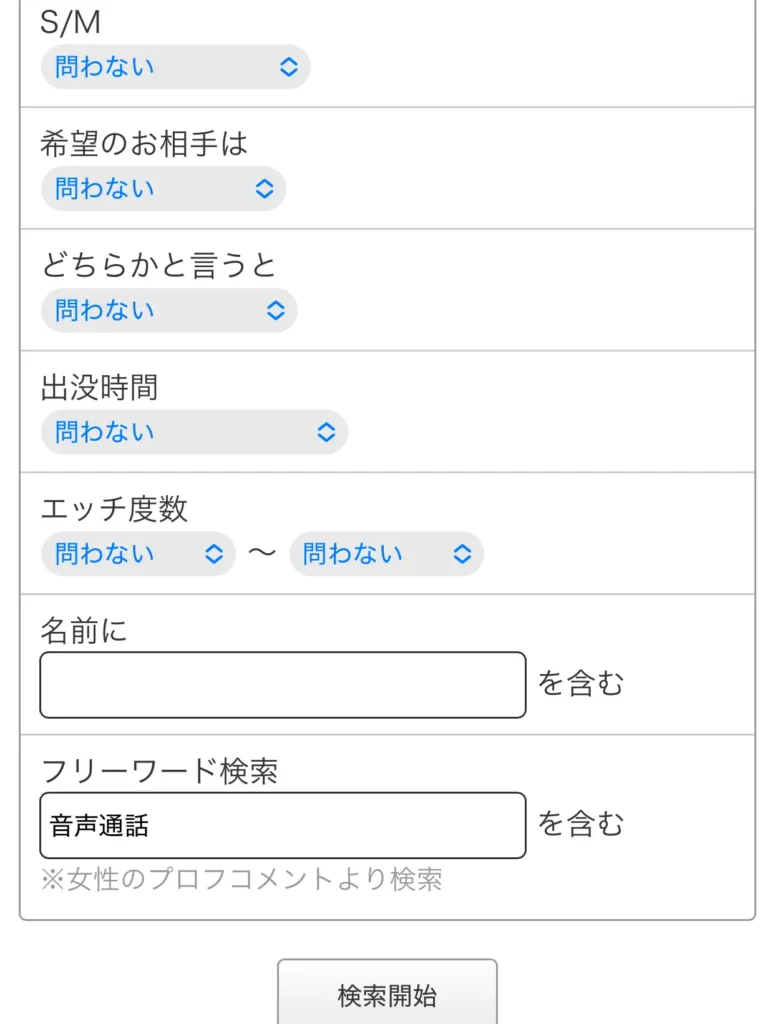Click the chevron icon on 希望のお相手は selector
775x1024 pixels.
click(x=263, y=189)
